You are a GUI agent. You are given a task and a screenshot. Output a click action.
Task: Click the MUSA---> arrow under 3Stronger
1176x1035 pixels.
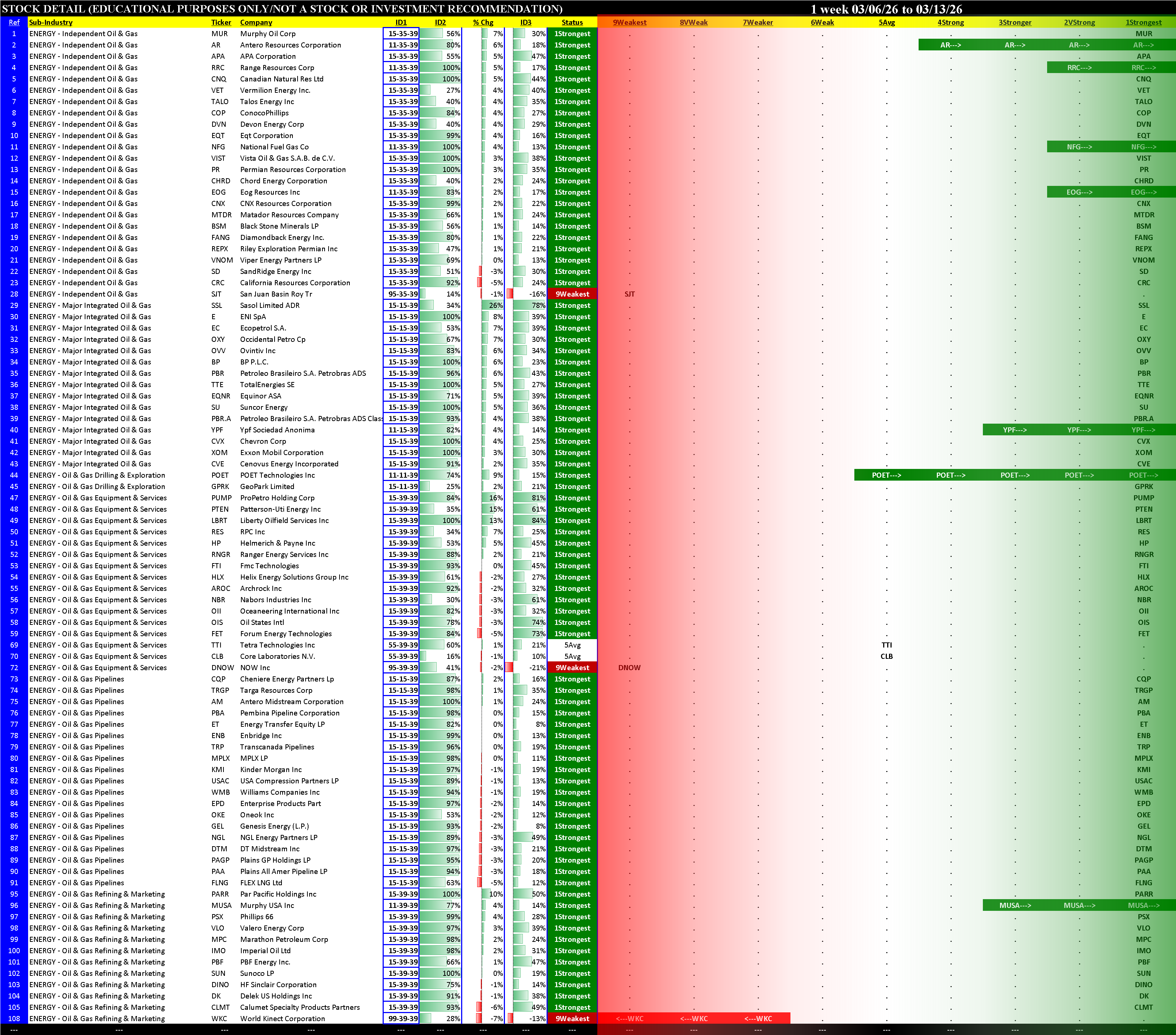[x=1015, y=905]
